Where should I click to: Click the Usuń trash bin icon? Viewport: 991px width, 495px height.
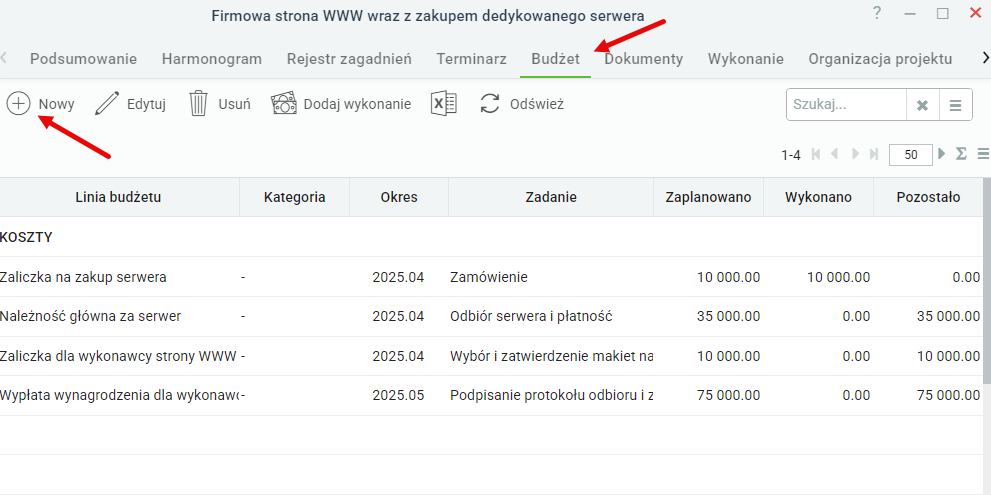[198, 104]
